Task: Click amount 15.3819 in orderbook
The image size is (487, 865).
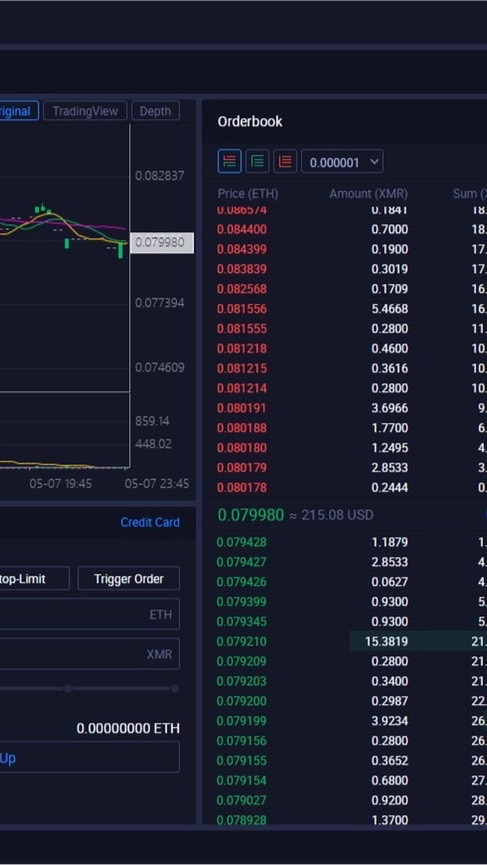Action: point(386,642)
